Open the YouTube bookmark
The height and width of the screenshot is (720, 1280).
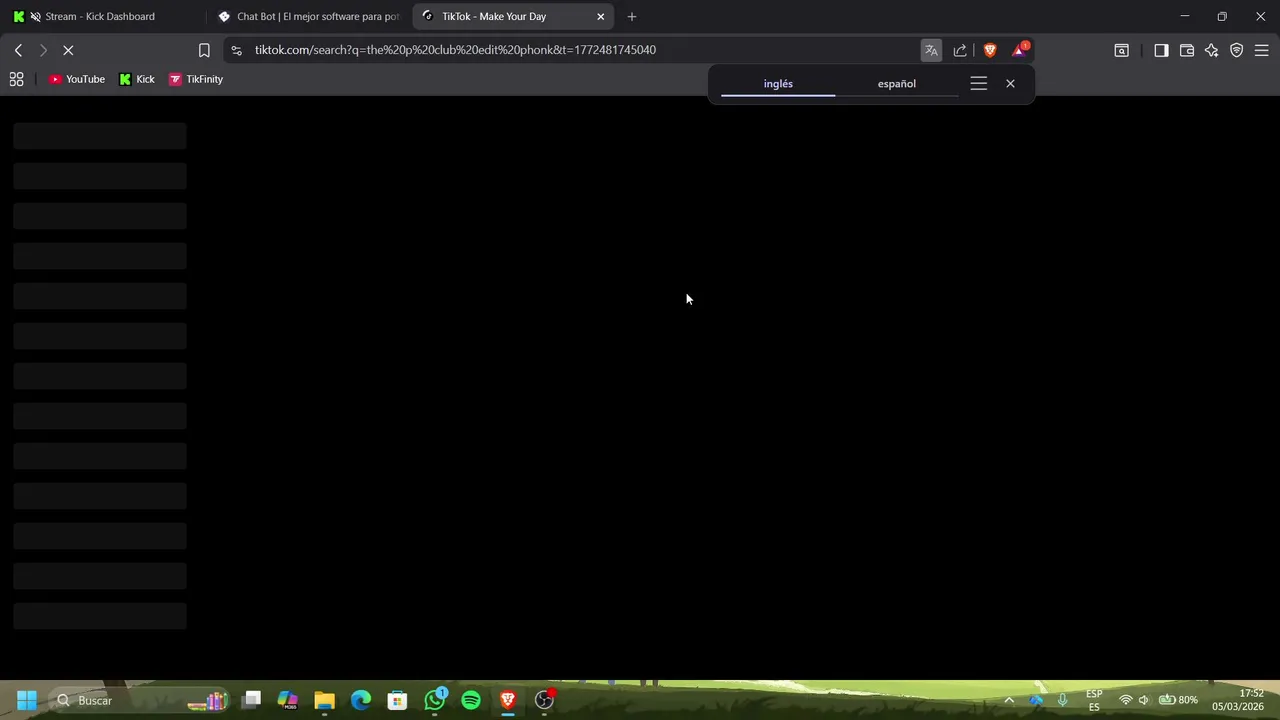(77, 79)
